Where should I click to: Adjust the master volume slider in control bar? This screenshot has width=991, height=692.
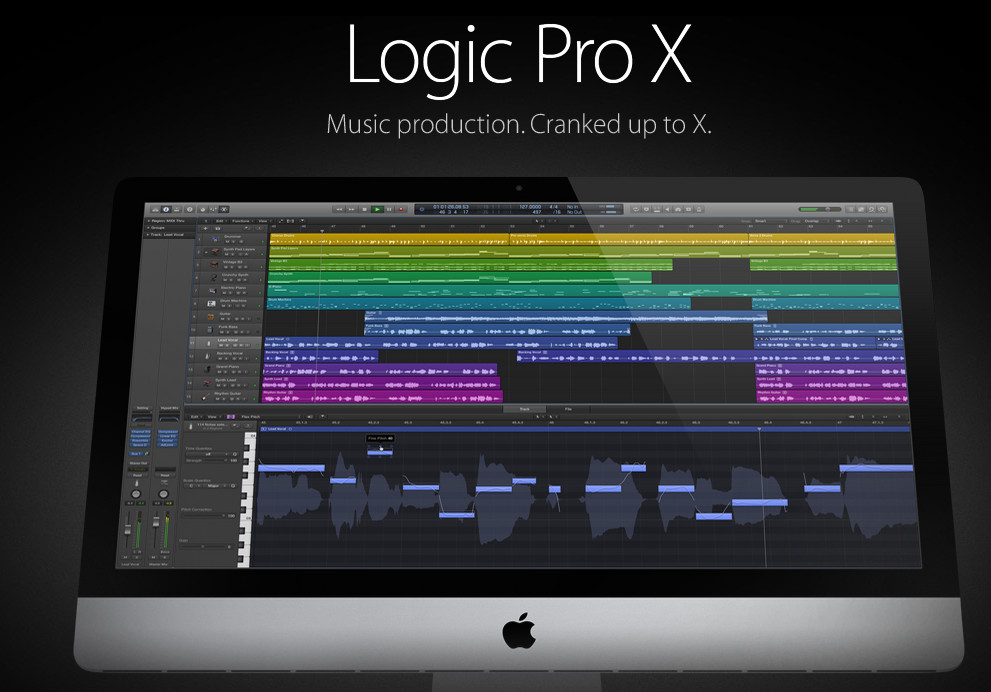click(820, 209)
